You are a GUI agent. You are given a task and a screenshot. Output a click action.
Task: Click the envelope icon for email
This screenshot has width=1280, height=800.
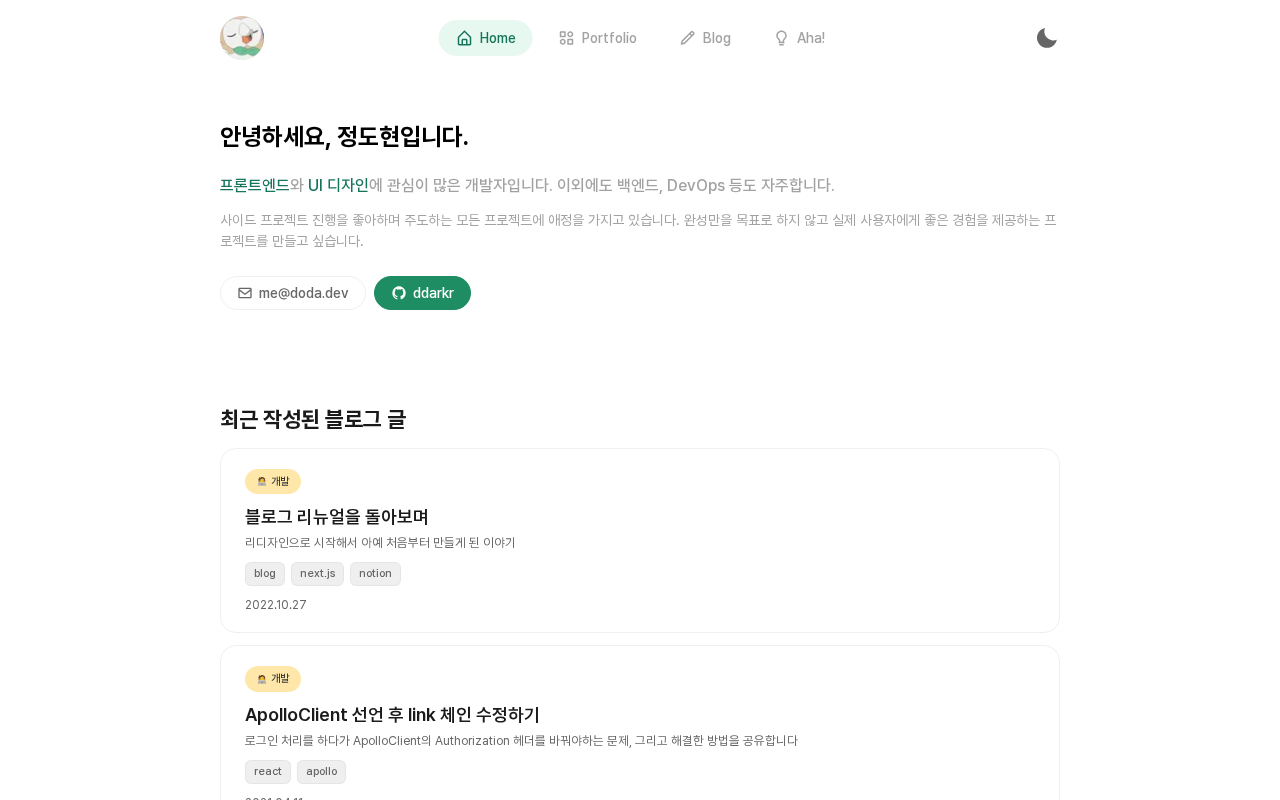point(245,293)
